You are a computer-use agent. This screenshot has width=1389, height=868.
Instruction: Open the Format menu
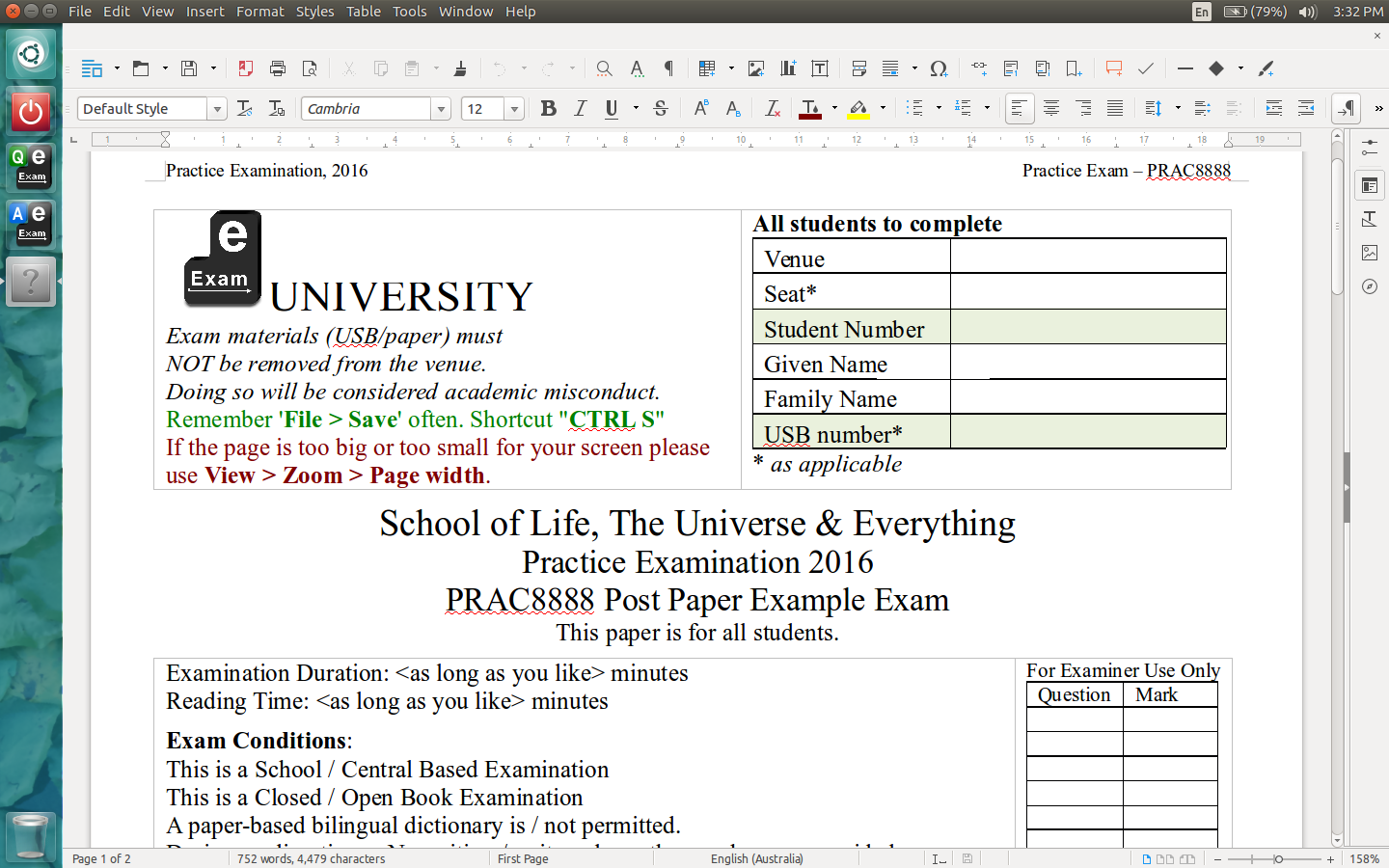coord(259,12)
